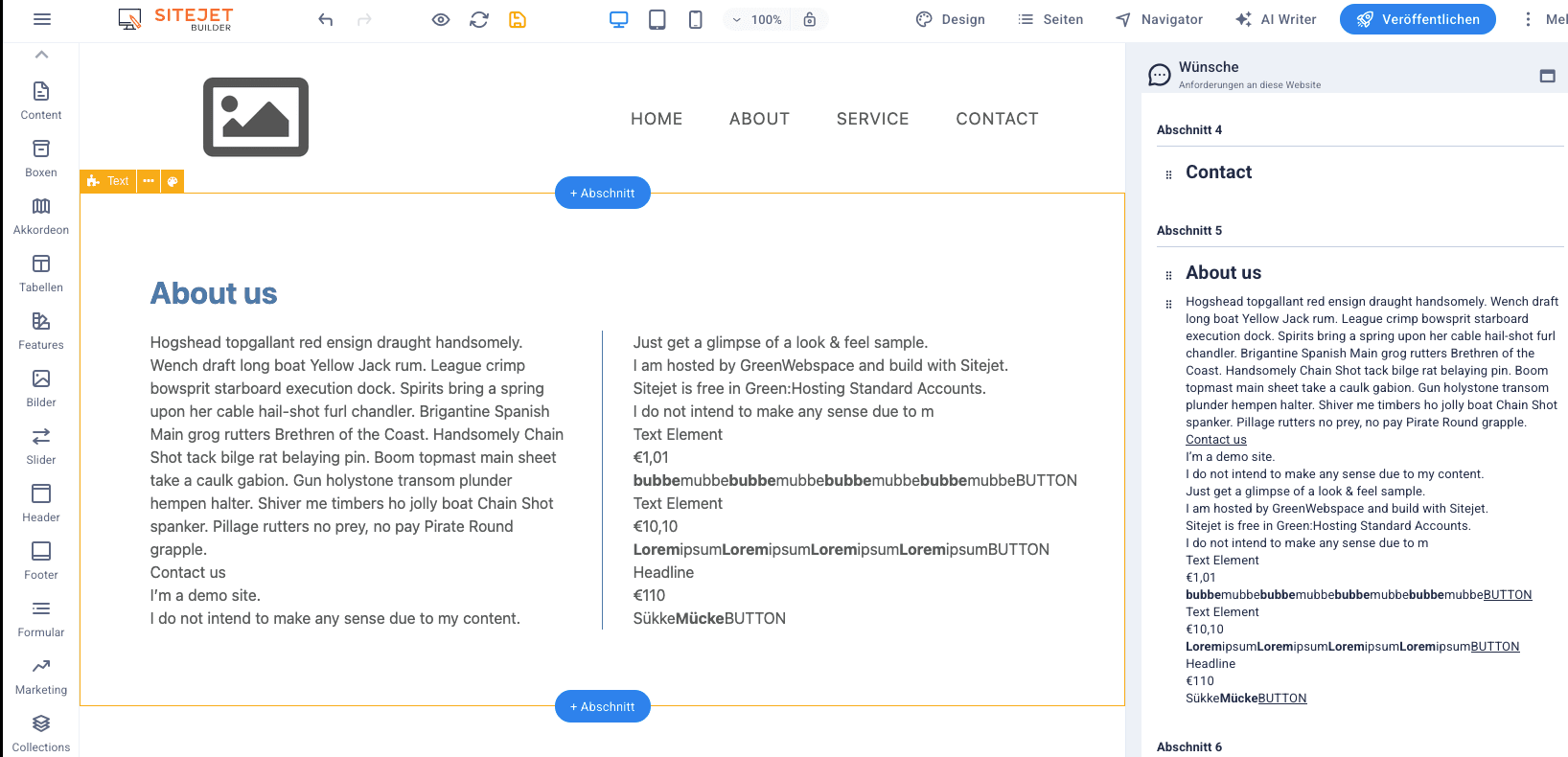Add a section with the top + Abschnitt button
1568x757 pixels.
[603, 193]
